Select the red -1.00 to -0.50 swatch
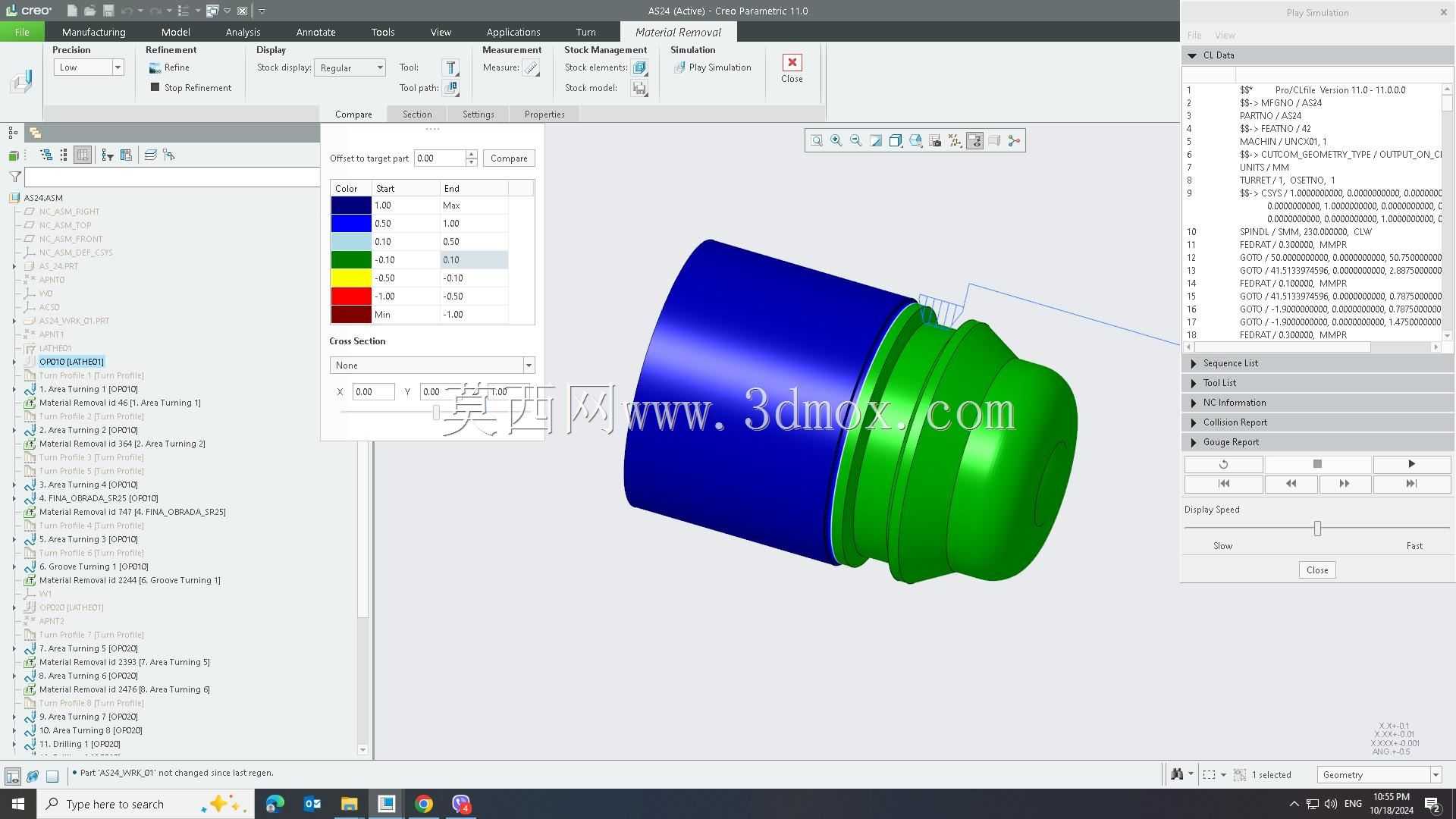 point(351,297)
